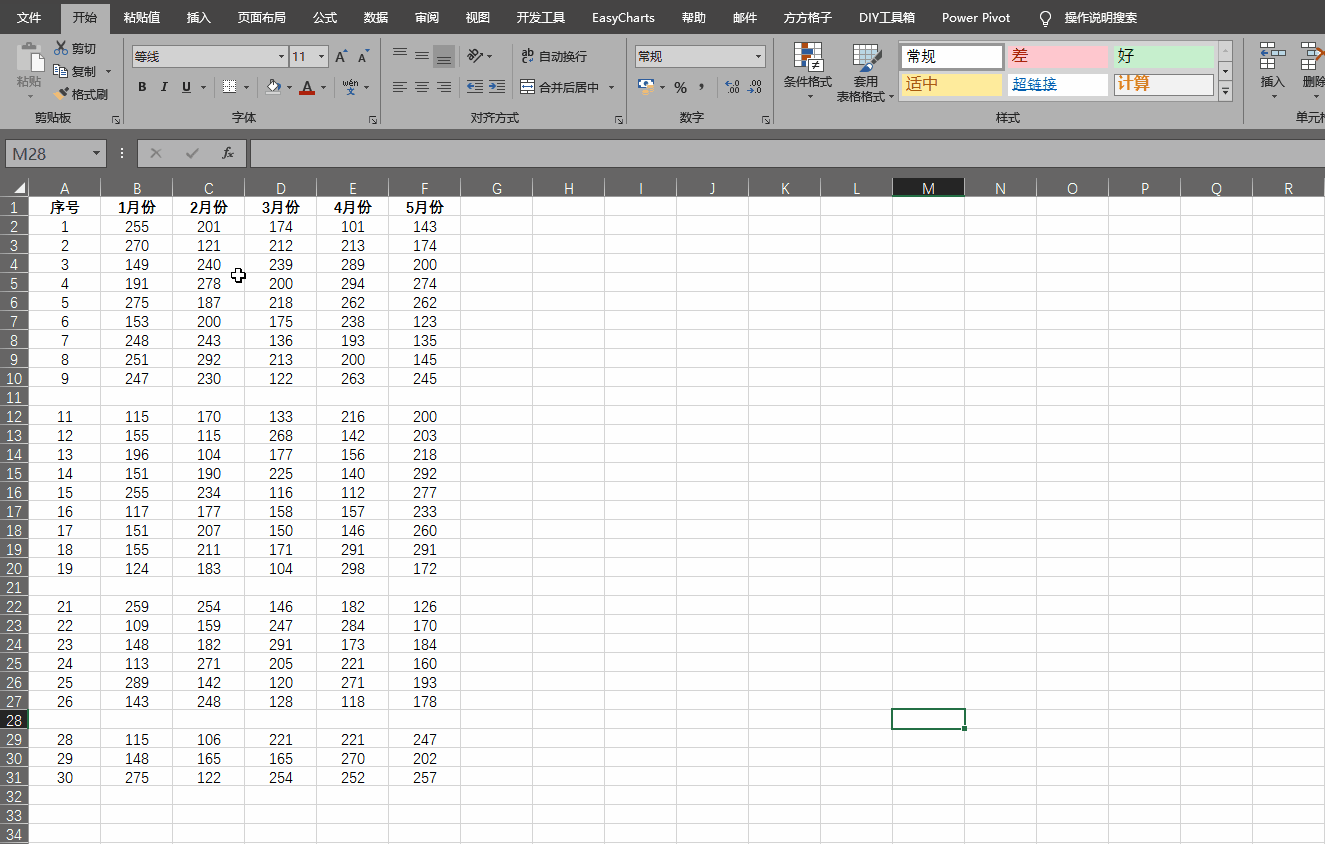Toggle align text right
Viewport: 1325px width, 844px height.
(444, 87)
